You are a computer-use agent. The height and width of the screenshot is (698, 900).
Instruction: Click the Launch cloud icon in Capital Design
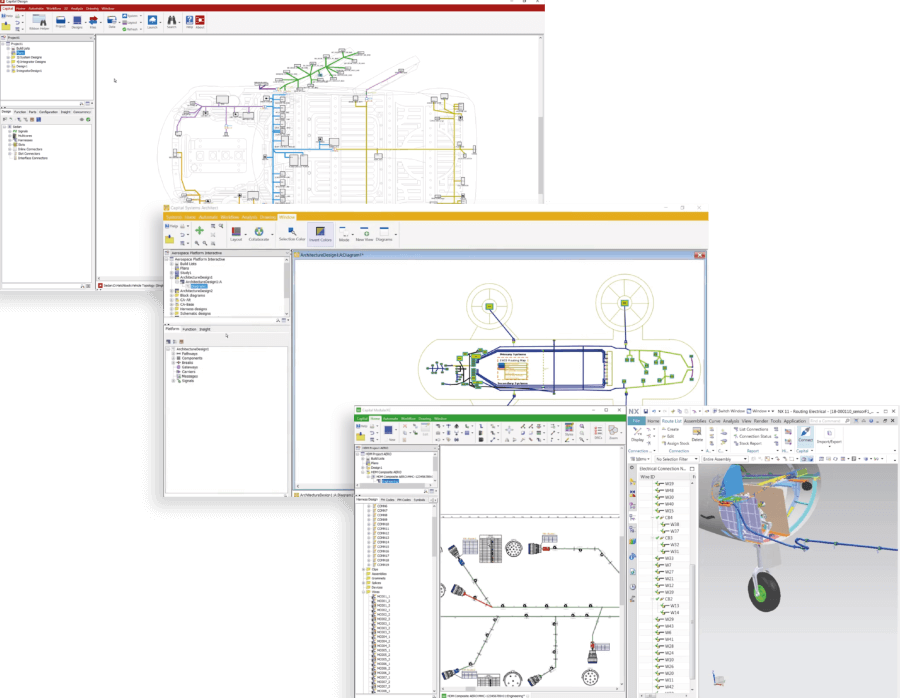click(152, 22)
